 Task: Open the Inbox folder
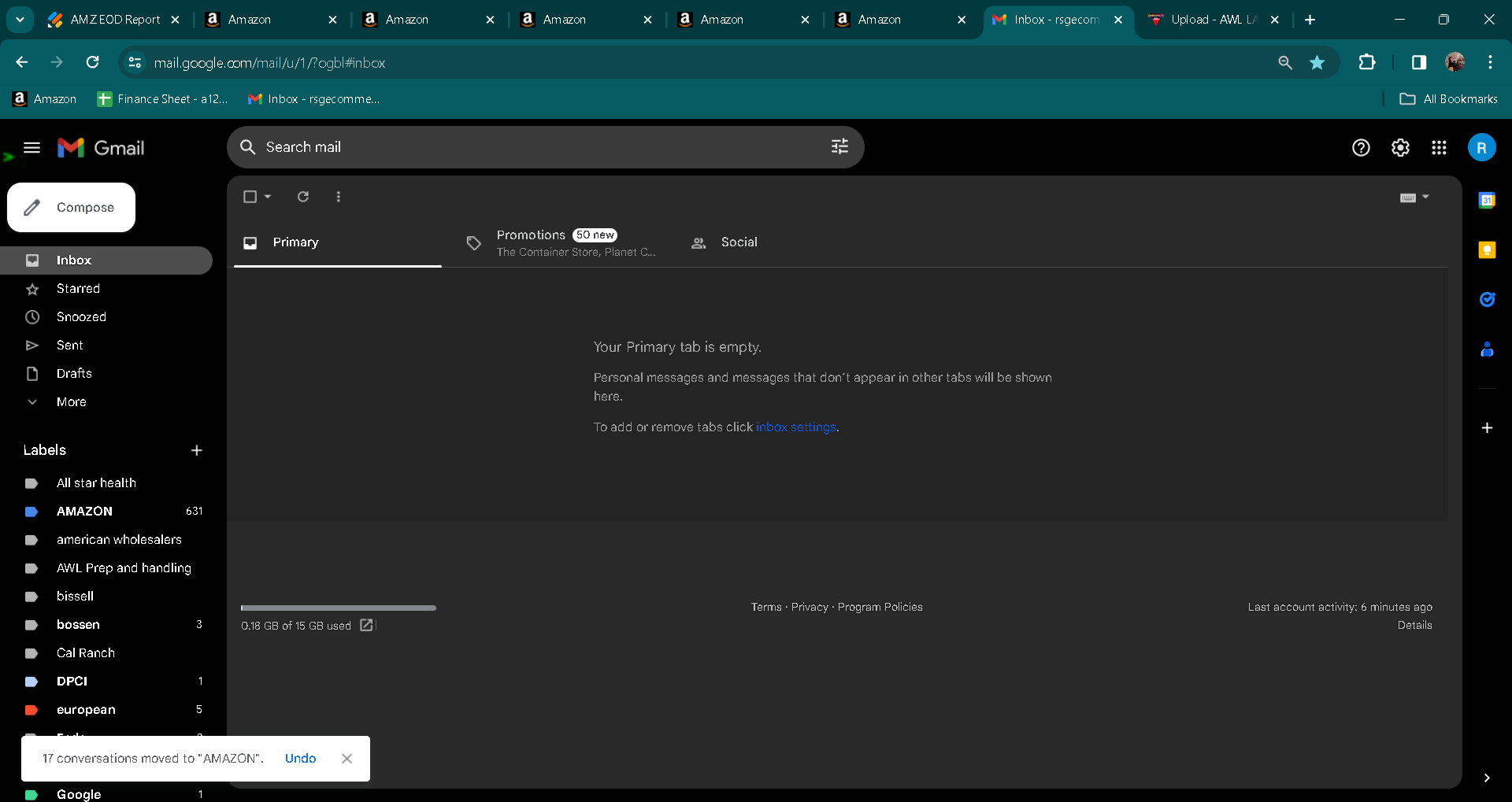[x=106, y=261]
